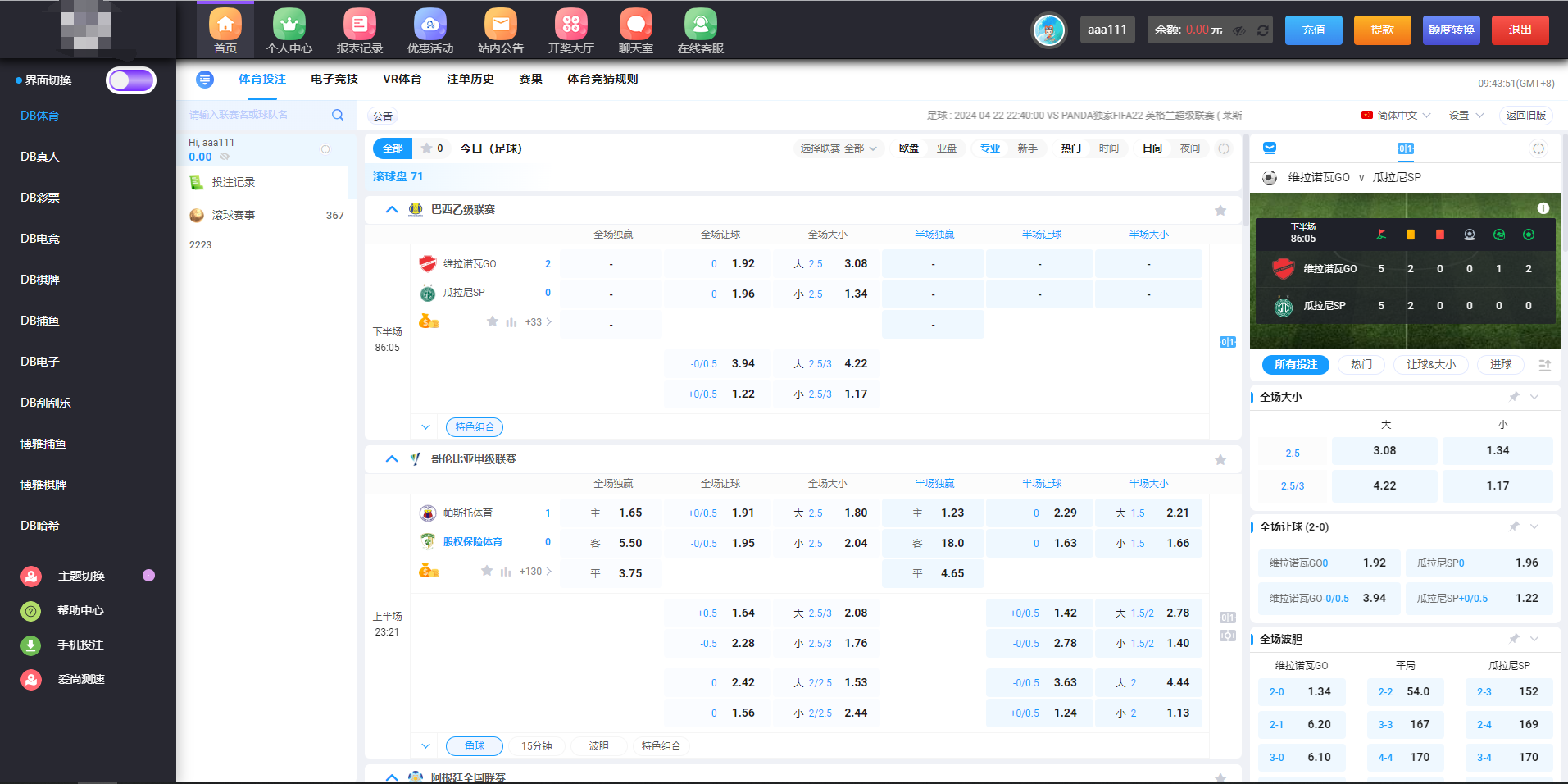This screenshot has width=1568, height=784.
Task: Collapse the 哥伦比亚甲级联赛 section
Action: (x=392, y=459)
